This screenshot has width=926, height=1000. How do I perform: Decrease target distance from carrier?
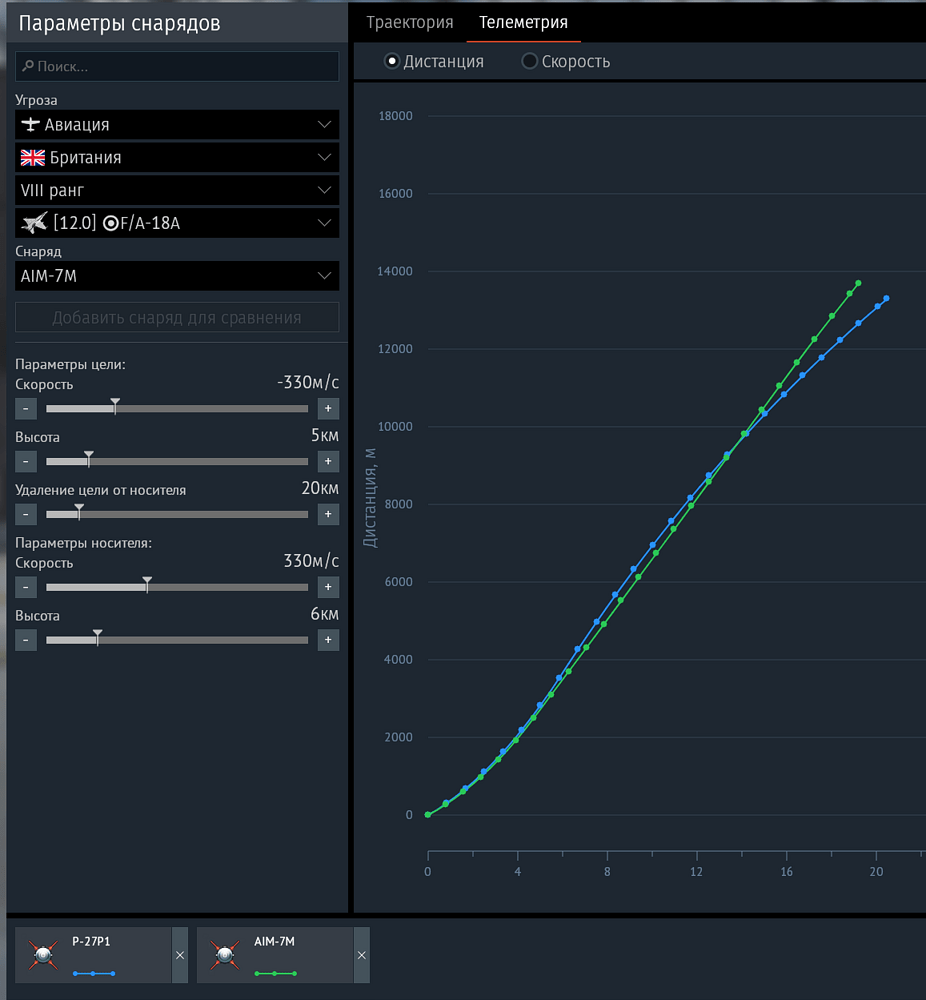coord(26,514)
